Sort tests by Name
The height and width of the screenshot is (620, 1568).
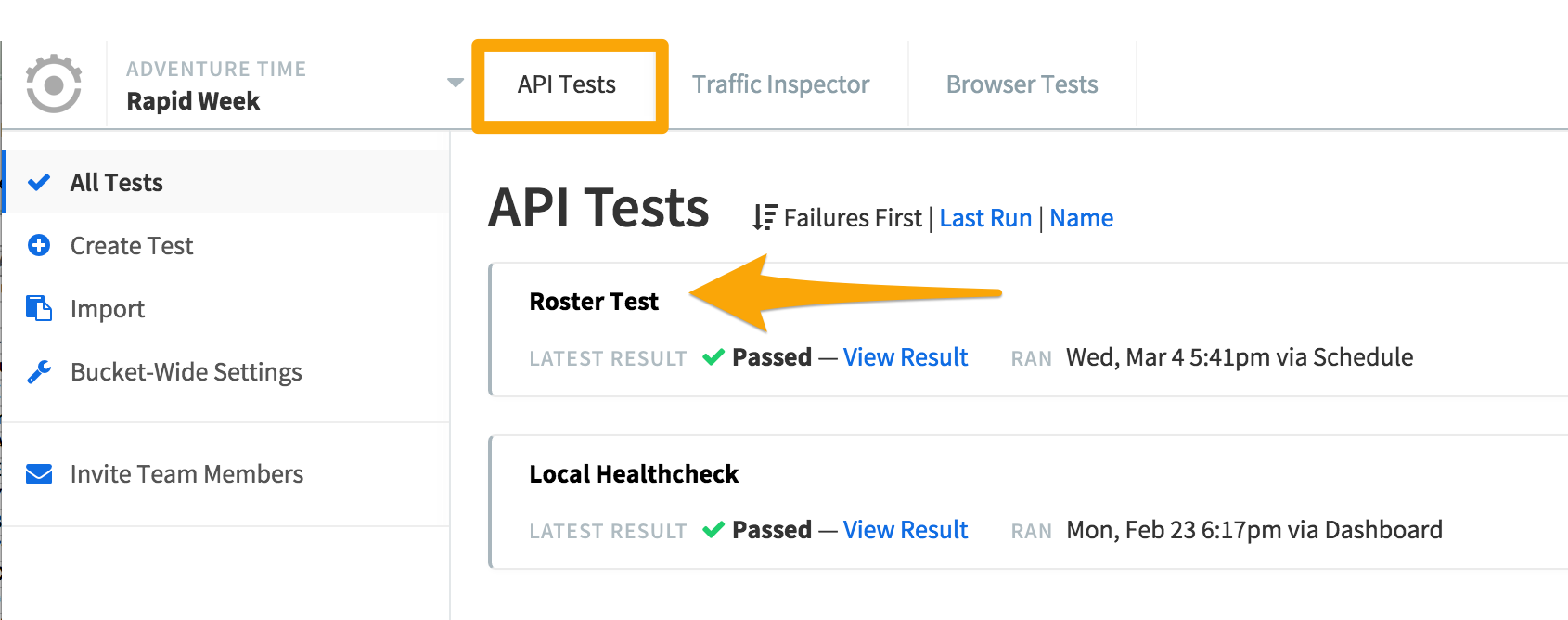coord(1082,218)
